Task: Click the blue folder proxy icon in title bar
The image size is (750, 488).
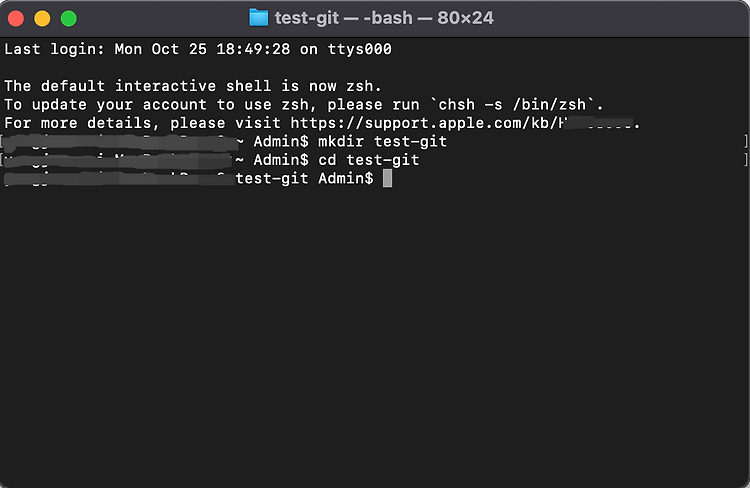Action: 259,18
